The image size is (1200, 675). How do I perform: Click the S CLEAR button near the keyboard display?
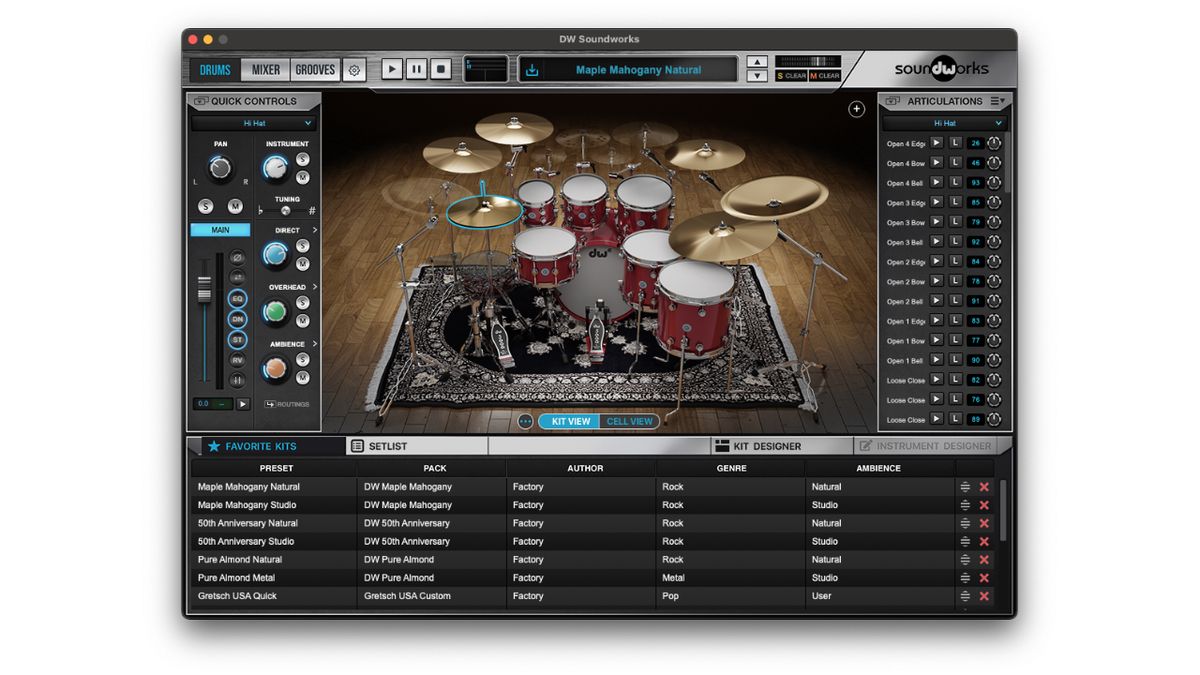791,75
